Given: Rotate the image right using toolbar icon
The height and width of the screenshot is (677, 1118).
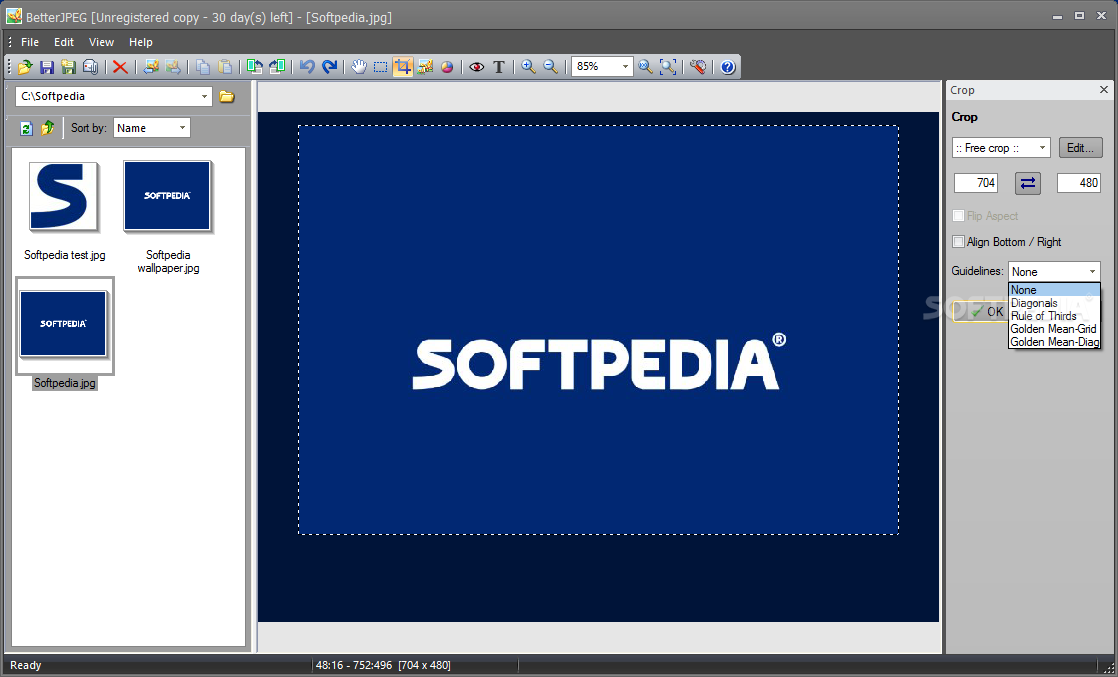Looking at the screenshot, I should pos(277,67).
